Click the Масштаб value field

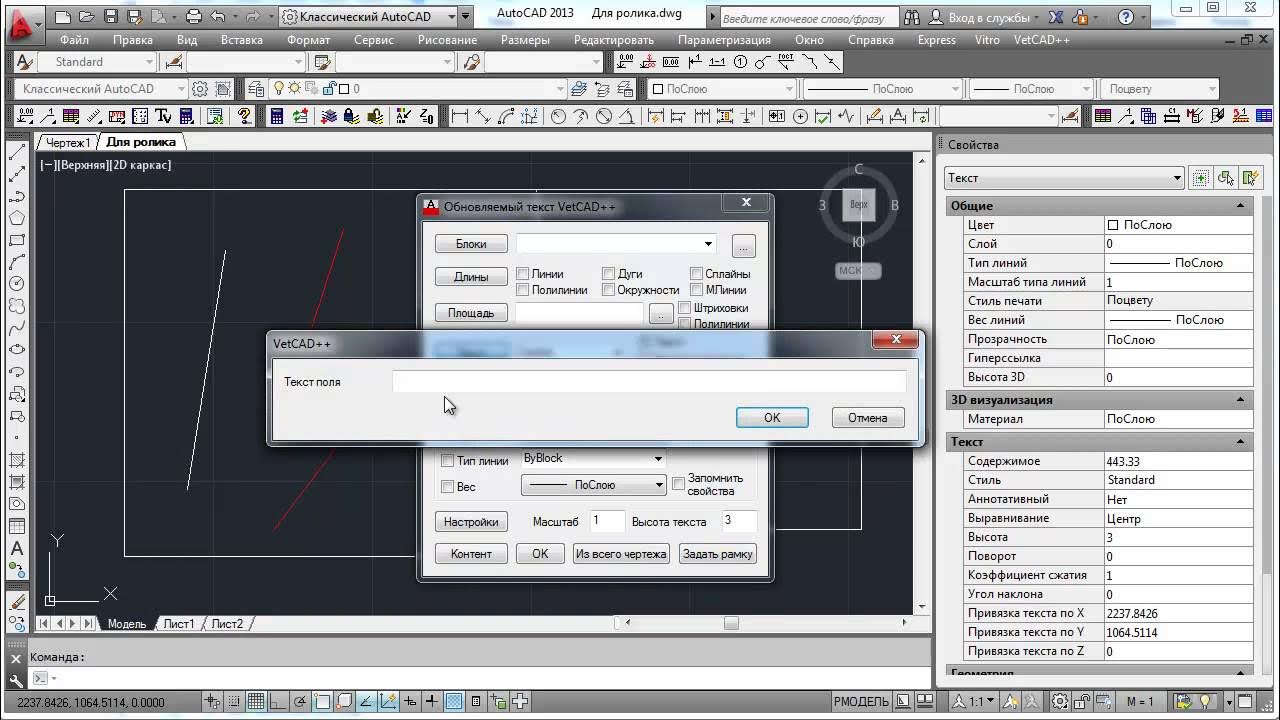pyautogui.click(x=607, y=521)
